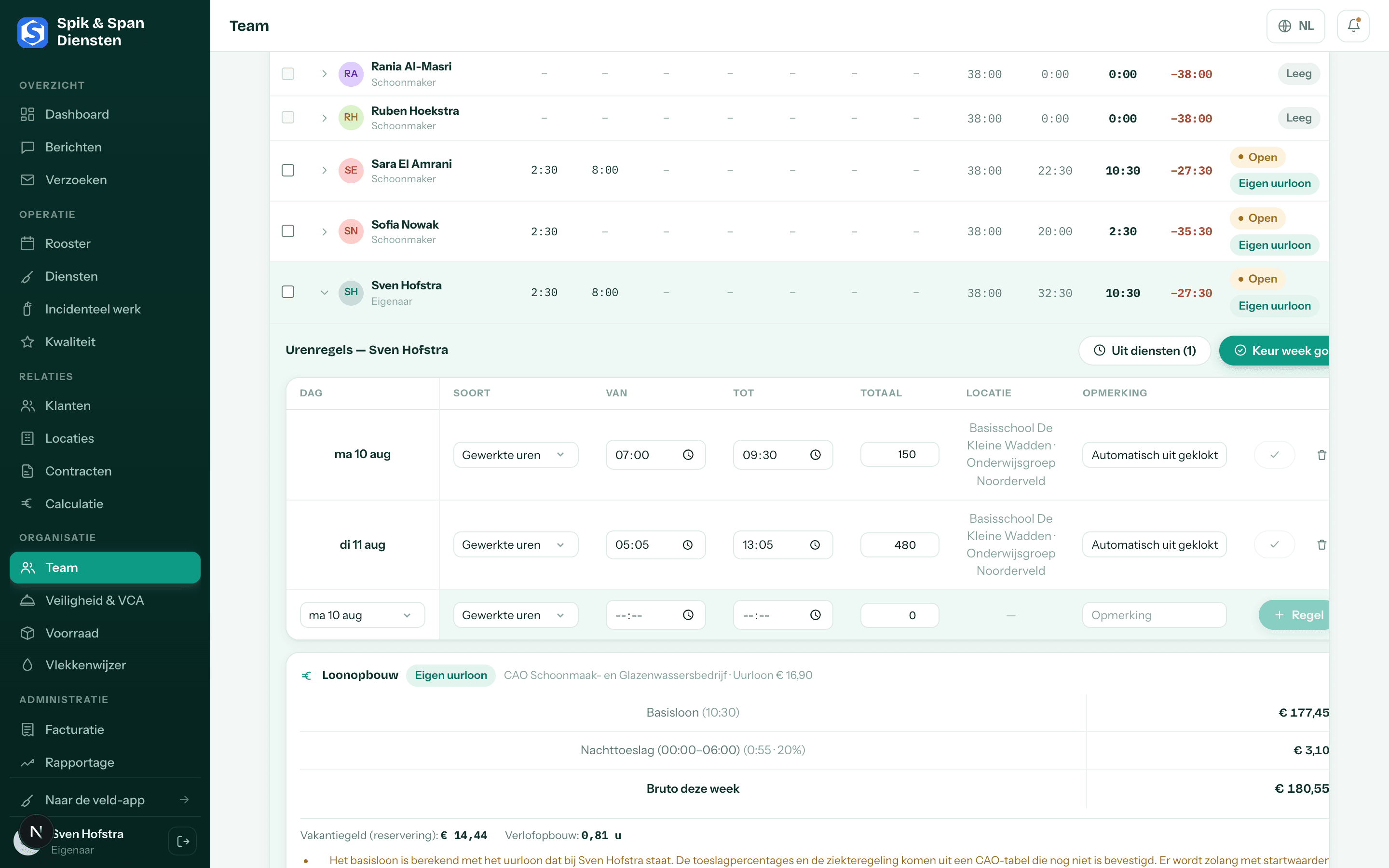Click the Leeg badge on Ruben Hoekstra row
Viewport: 1389px width, 868px height.
(x=1298, y=118)
